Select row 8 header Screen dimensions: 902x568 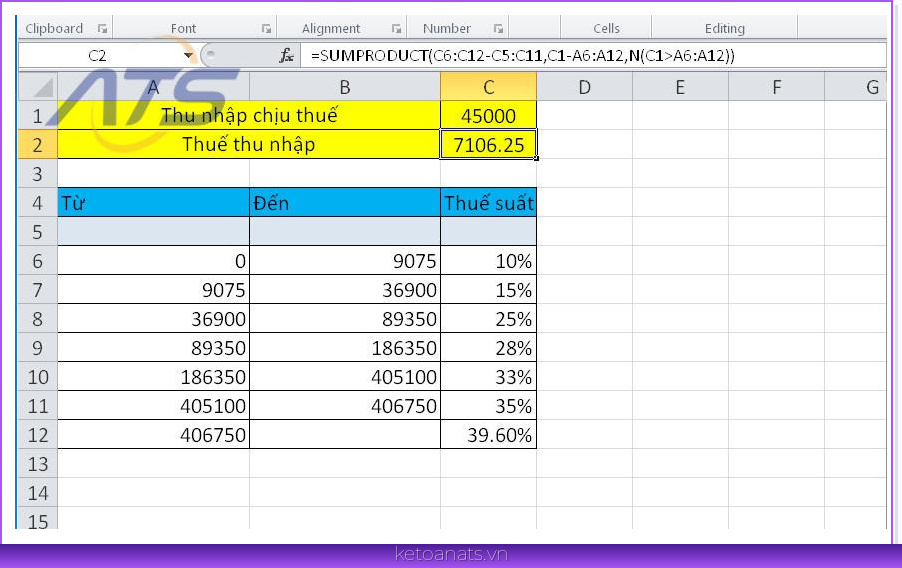click(x=38, y=318)
